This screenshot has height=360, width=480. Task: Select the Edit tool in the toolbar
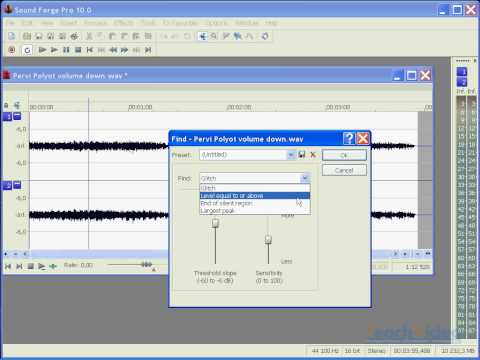point(202,36)
